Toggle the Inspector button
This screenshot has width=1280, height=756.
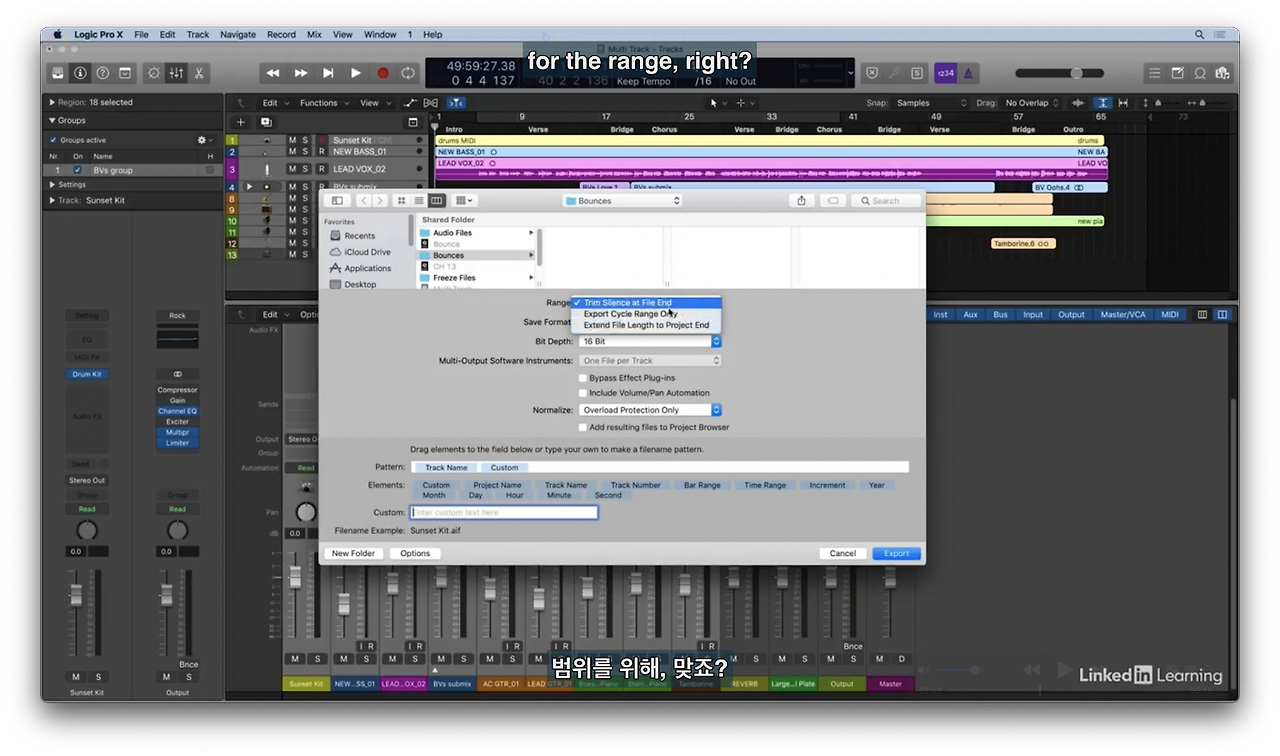click(x=81, y=73)
